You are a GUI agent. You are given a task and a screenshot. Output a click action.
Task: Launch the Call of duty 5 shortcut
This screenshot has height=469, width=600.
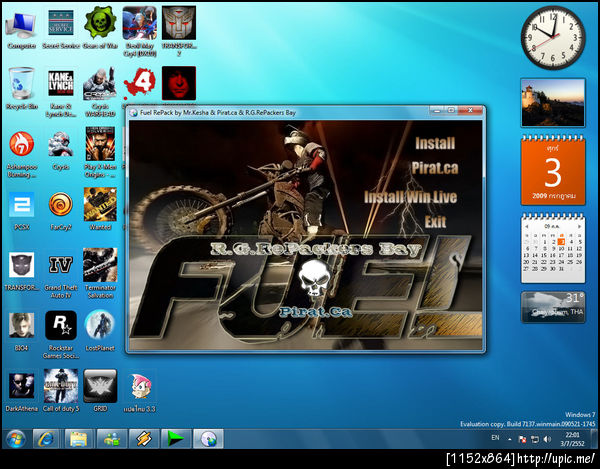click(61, 390)
